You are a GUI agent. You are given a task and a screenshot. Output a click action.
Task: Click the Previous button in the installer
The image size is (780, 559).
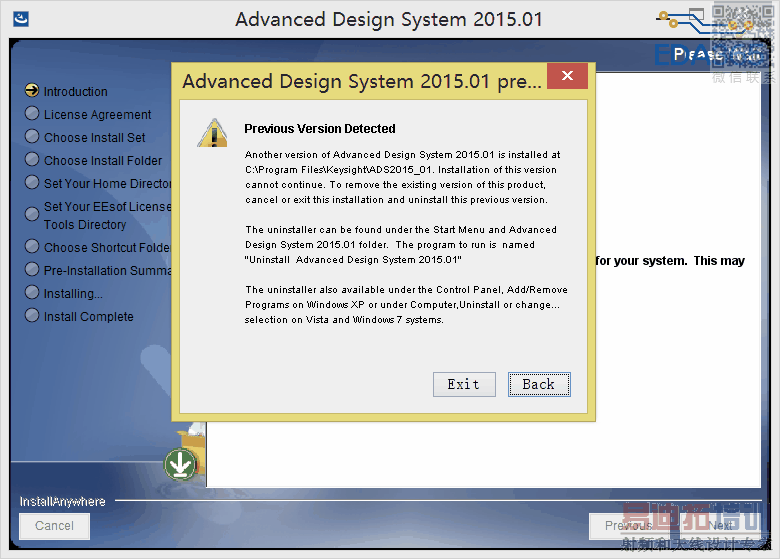628,526
